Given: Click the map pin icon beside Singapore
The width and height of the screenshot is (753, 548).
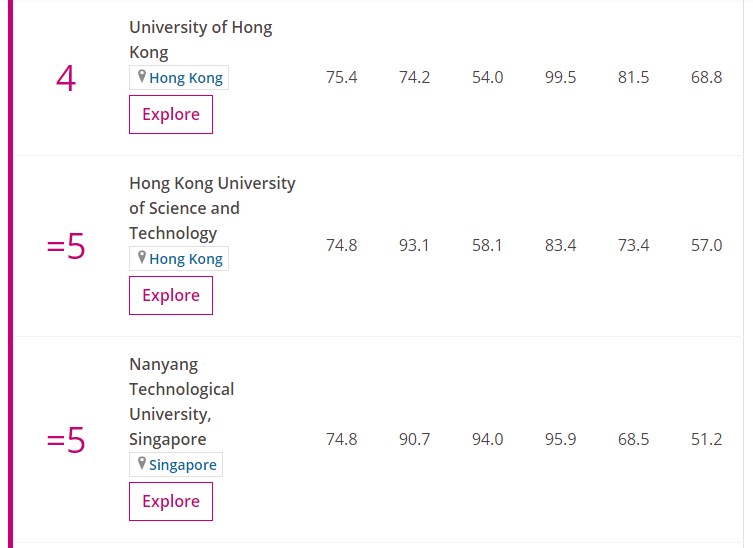Looking at the screenshot, I should tap(142, 464).
